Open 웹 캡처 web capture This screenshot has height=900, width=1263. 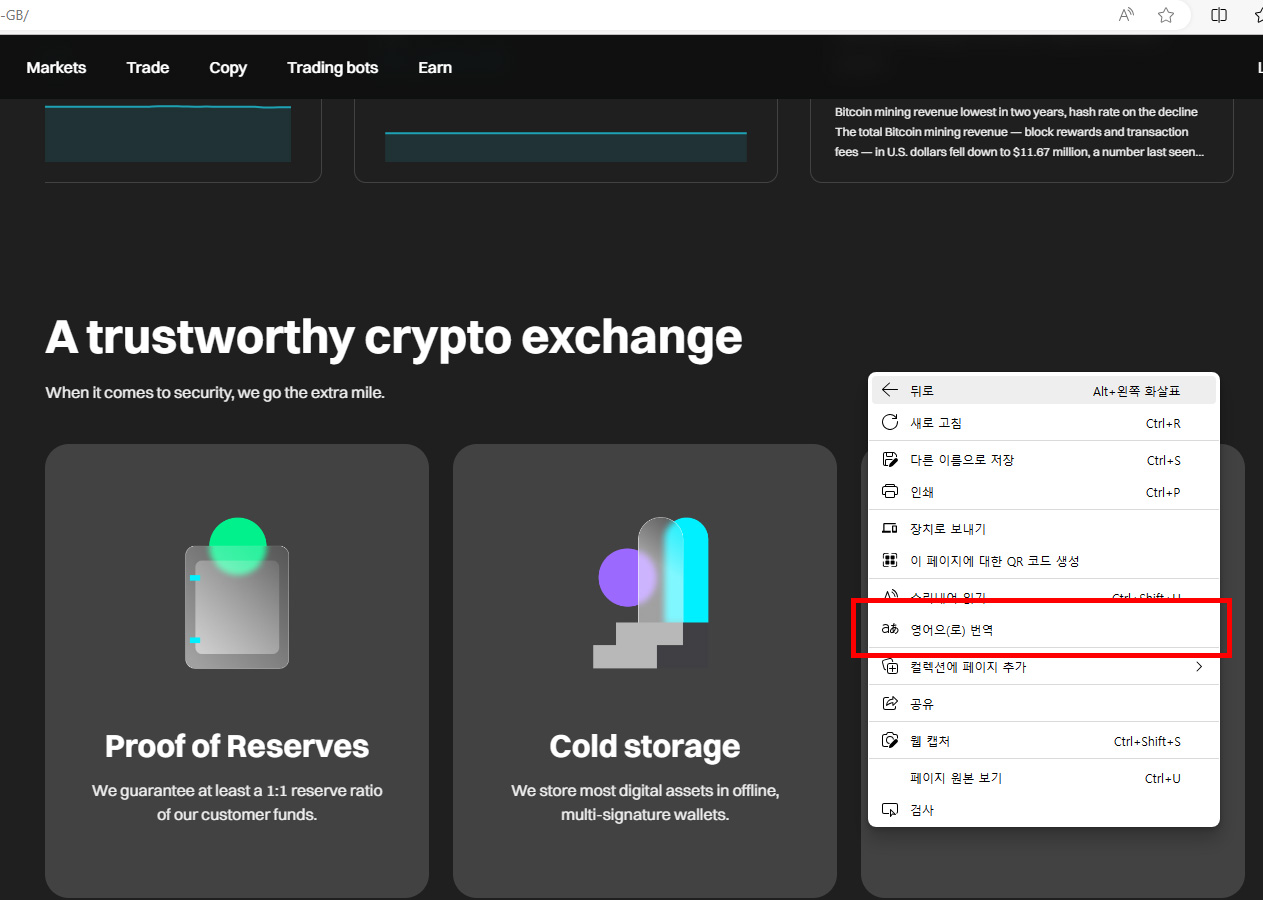pos(1044,741)
